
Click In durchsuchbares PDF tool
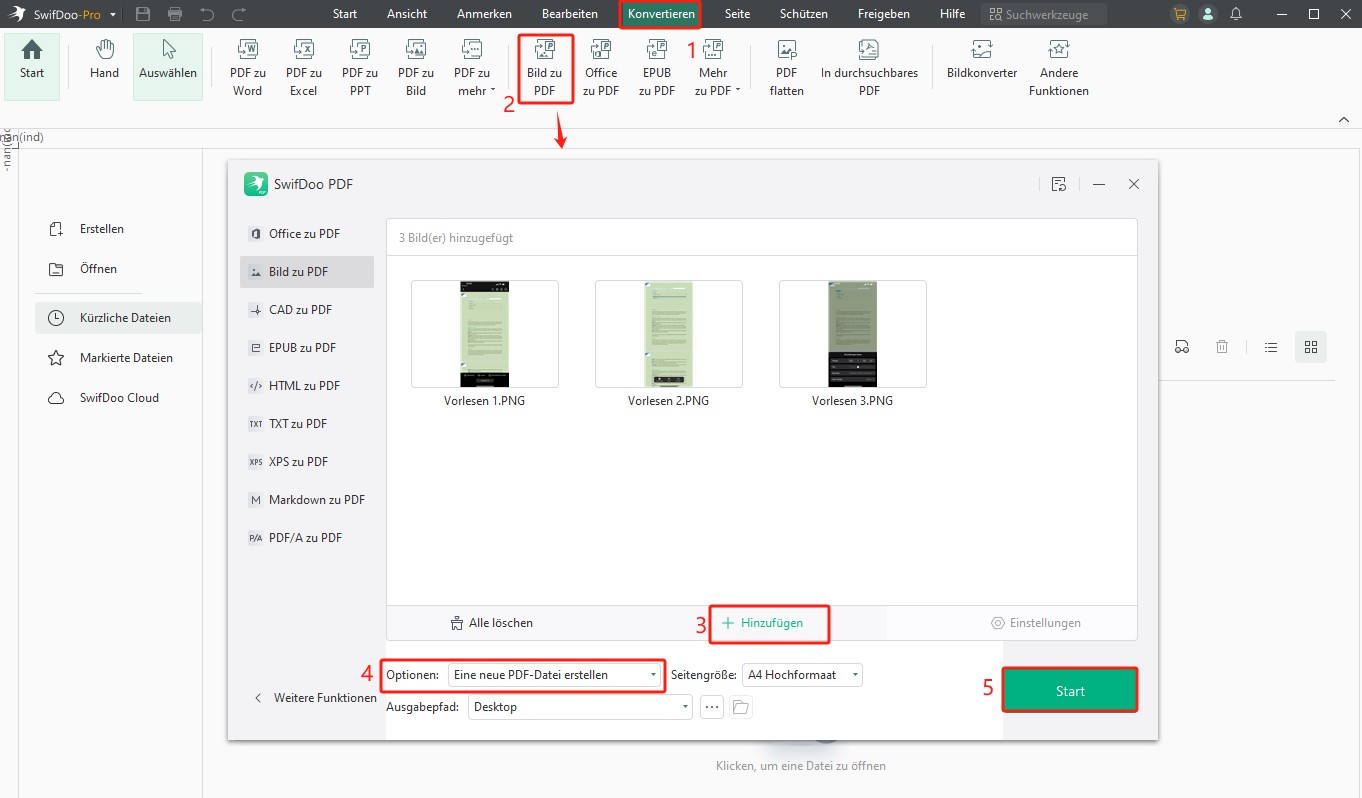pos(869,68)
